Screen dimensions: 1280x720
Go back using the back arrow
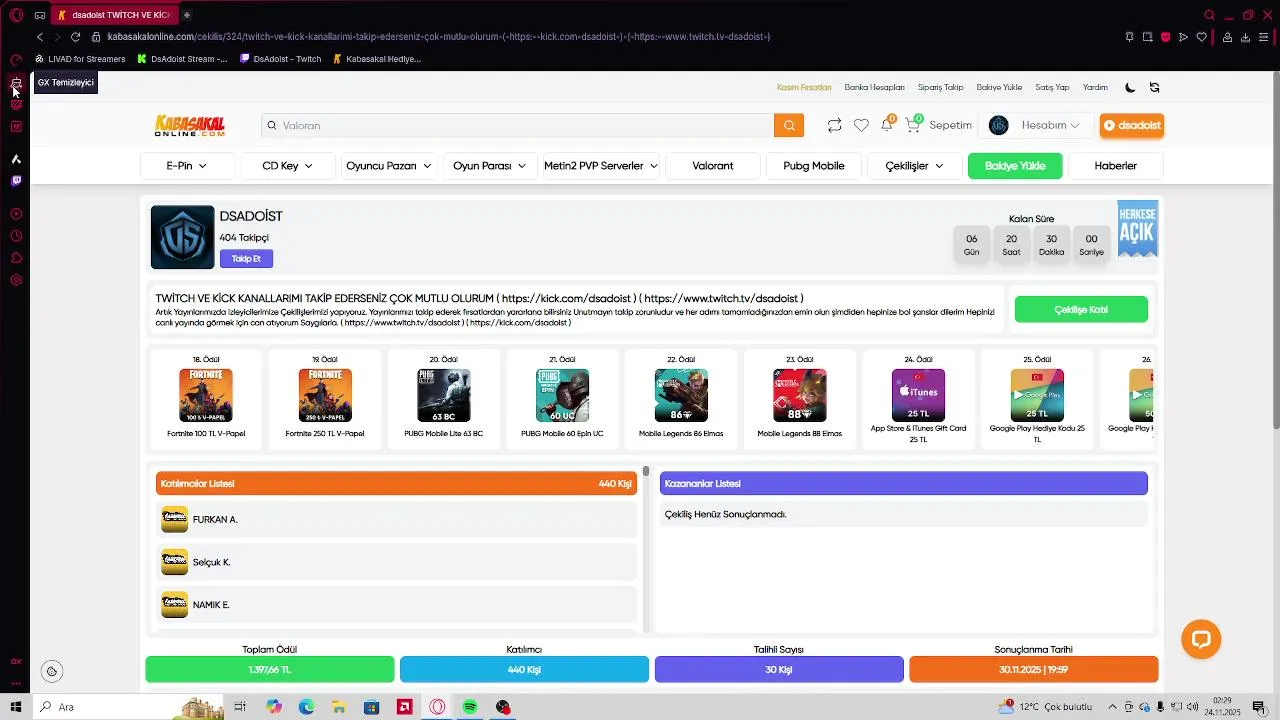tap(40, 37)
